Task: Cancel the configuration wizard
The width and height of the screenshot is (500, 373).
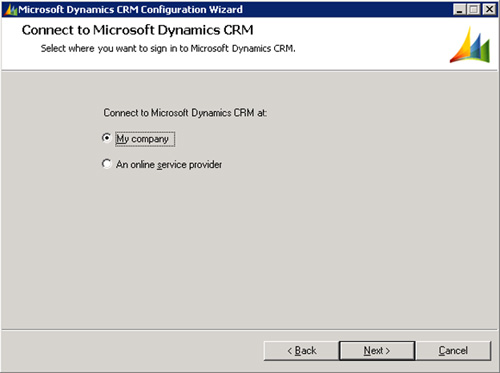Action: tap(453, 351)
